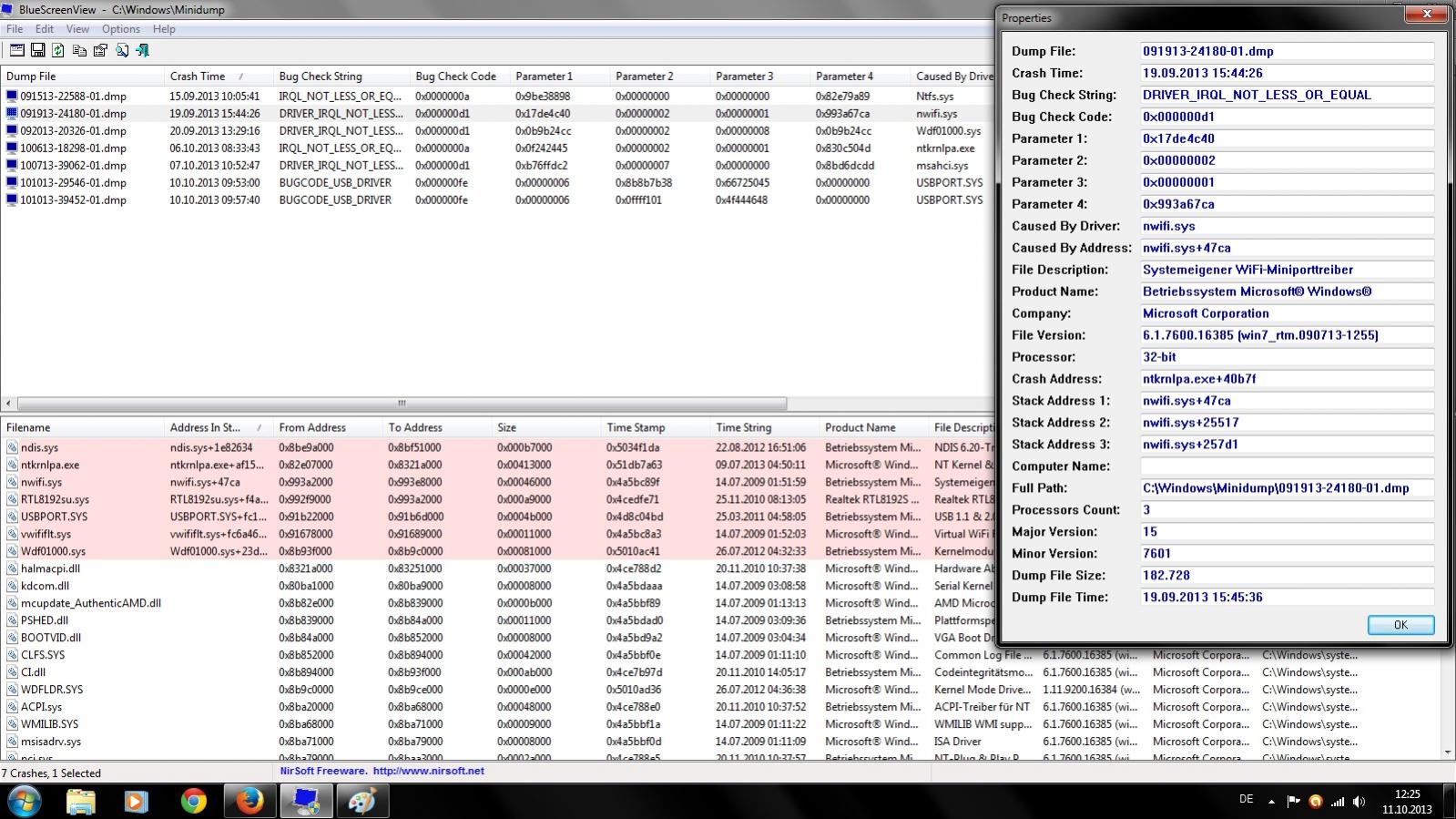Click the file icon beside RTL8192su.sys

(x=12, y=499)
